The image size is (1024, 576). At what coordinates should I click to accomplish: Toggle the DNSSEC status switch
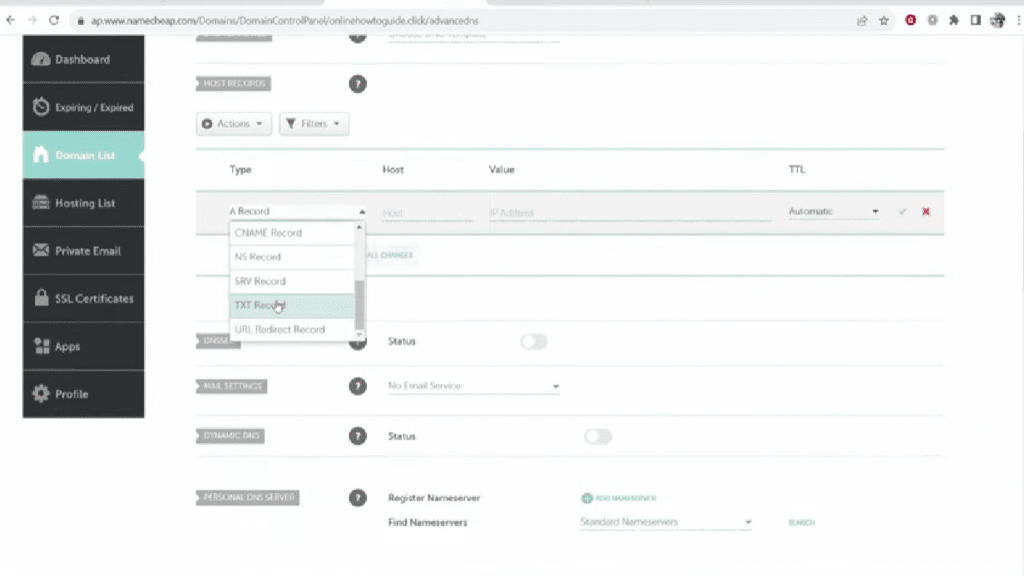(x=534, y=341)
